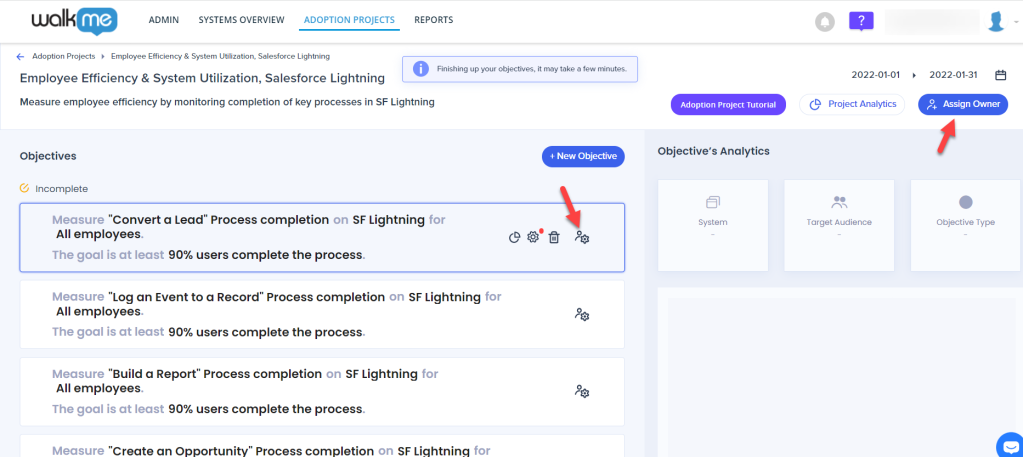
Task: Click the Project Analytics button
Action: point(852,104)
